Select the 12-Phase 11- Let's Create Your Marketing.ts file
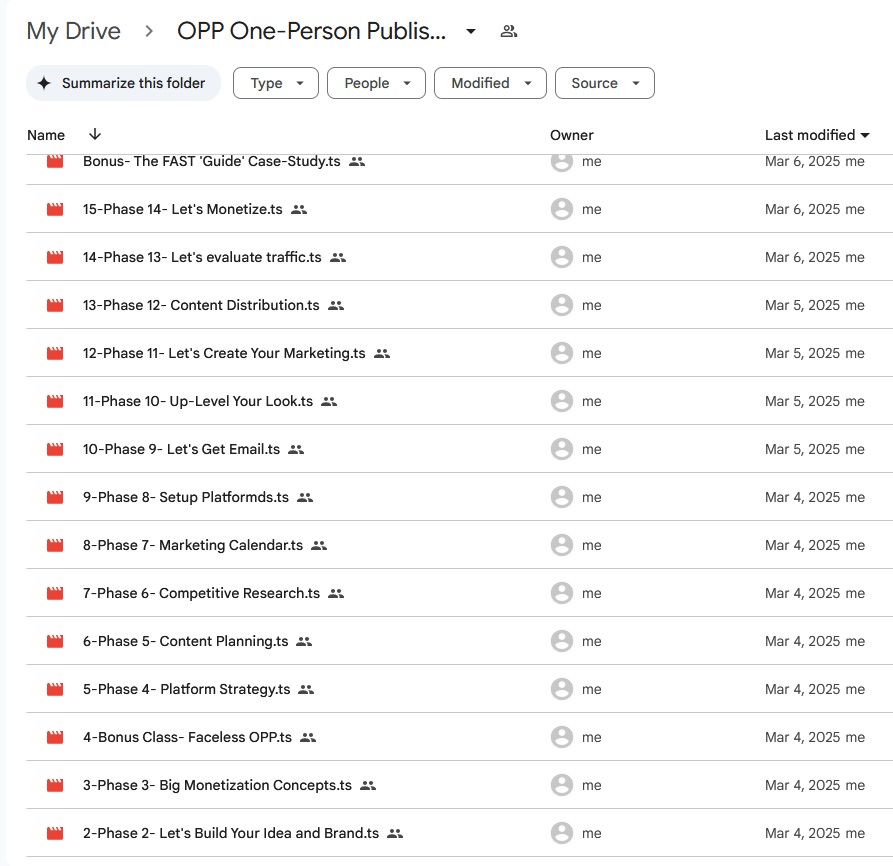 pos(224,353)
